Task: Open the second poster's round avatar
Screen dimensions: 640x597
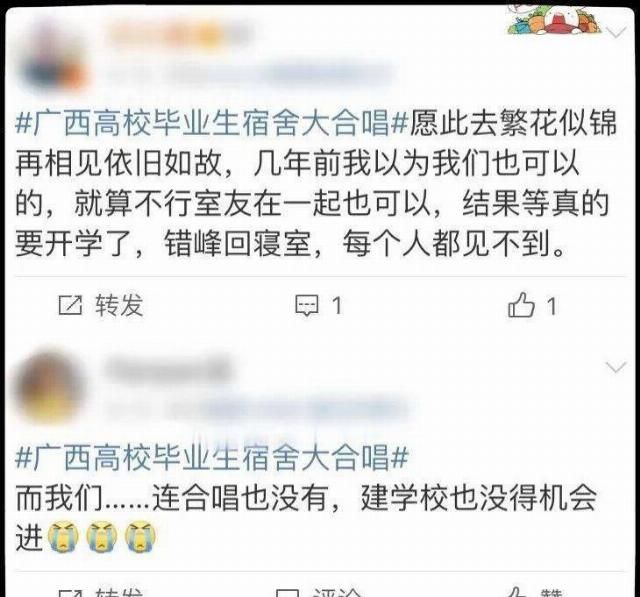Action: 49,388
